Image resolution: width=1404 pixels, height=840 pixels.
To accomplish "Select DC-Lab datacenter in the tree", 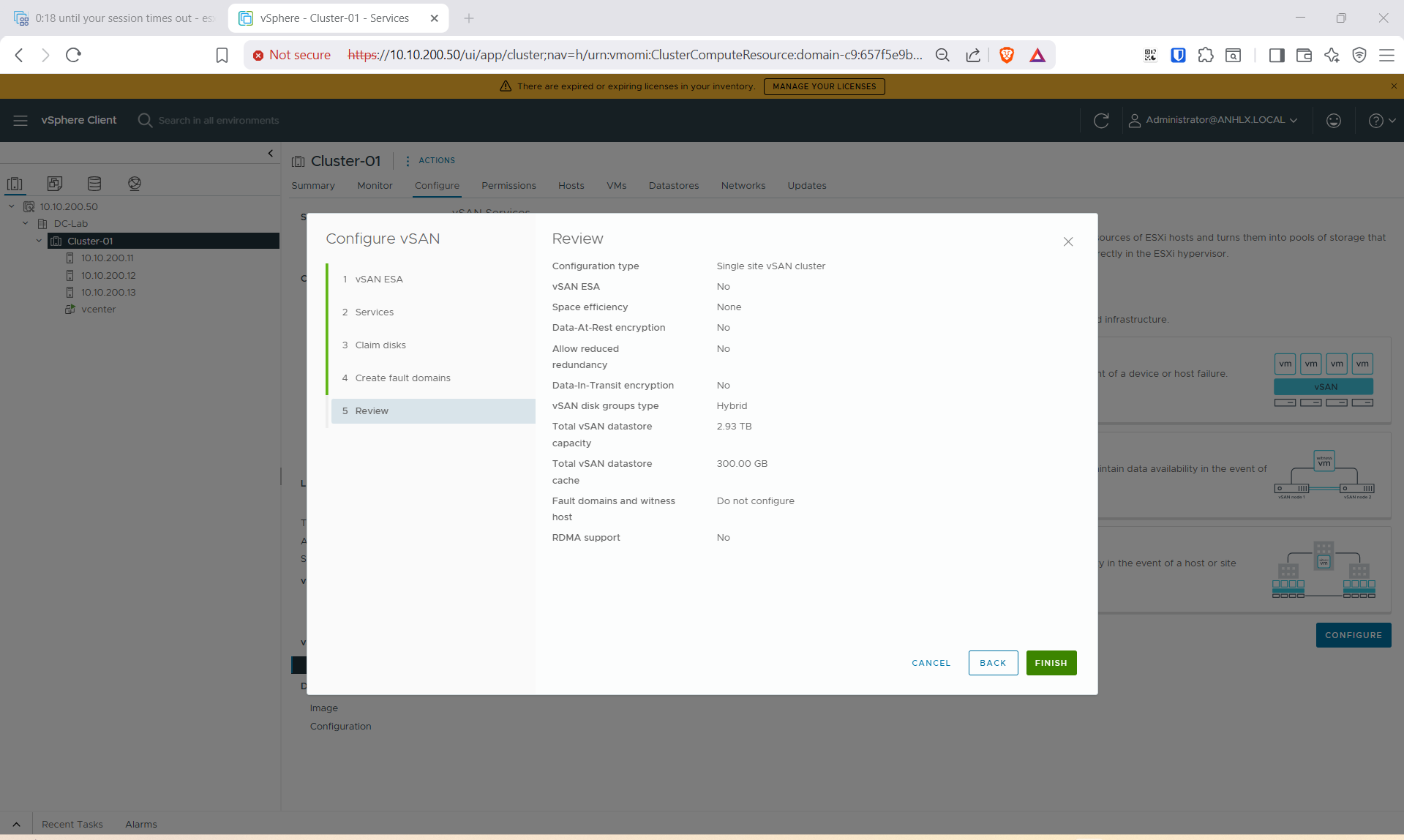I will pyautogui.click(x=70, y=223).
